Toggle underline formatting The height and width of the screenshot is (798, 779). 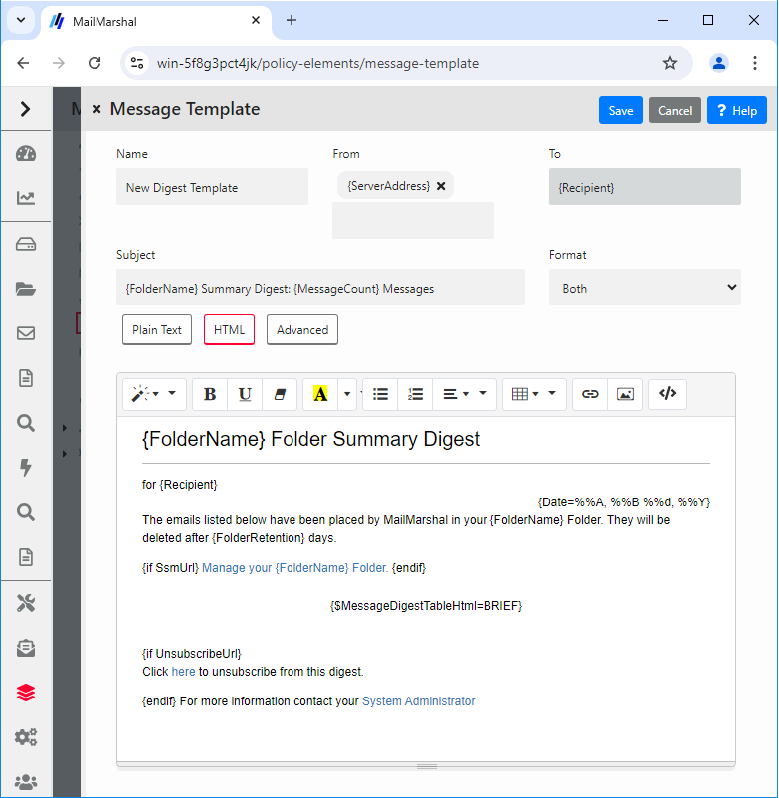tap(245, 394)
